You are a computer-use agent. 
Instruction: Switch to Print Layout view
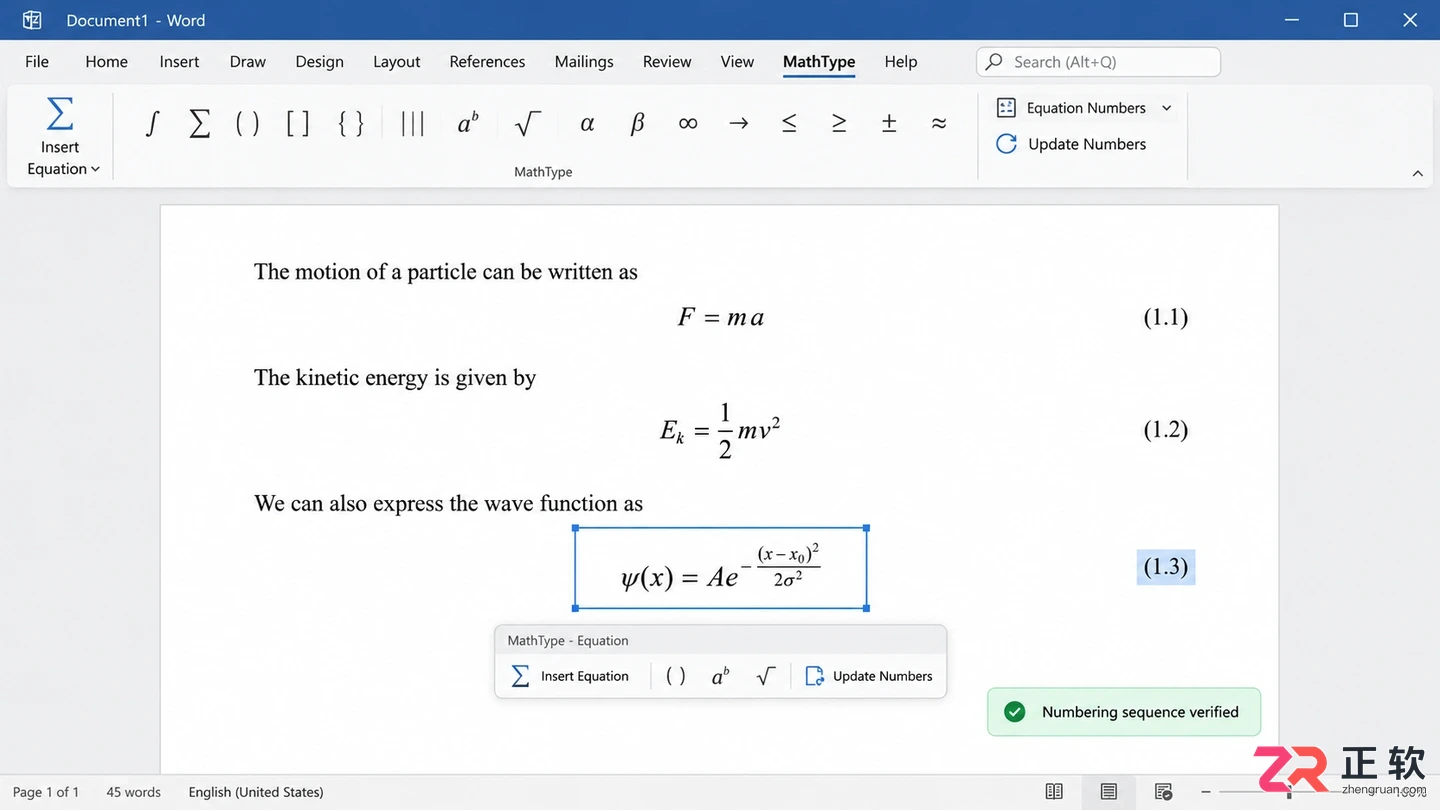[1108, 792]
